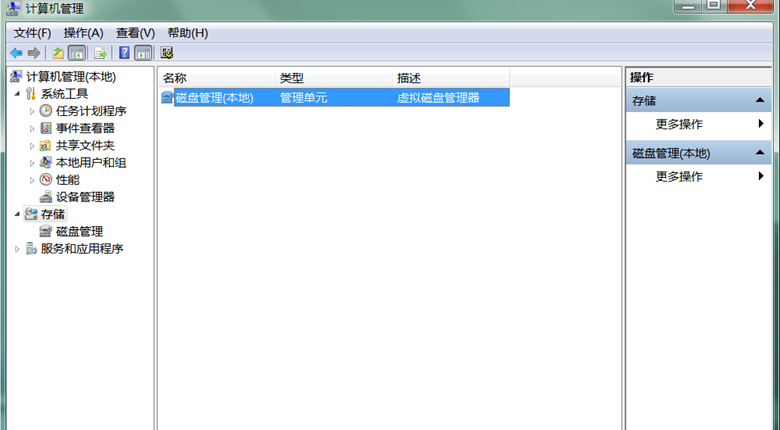The height and width of the screenshot is (430, 780).
Task: Click the rightmost toolbar settings icon
Action: (167, 53)
